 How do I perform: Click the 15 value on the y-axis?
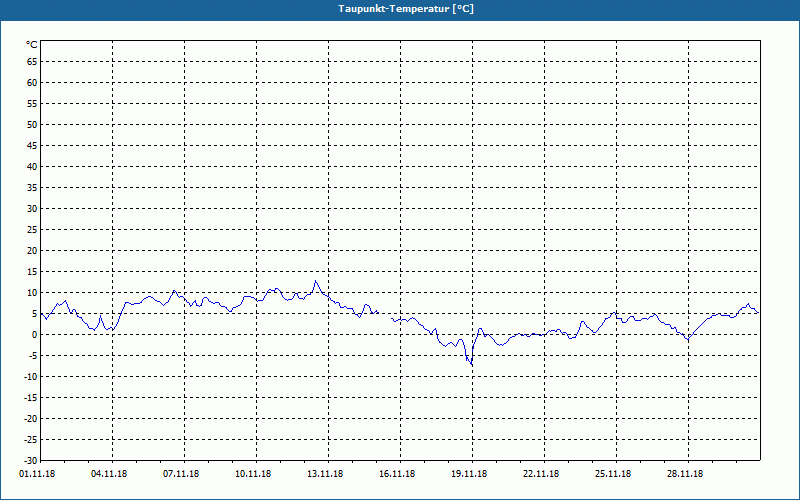pos(32,272)
